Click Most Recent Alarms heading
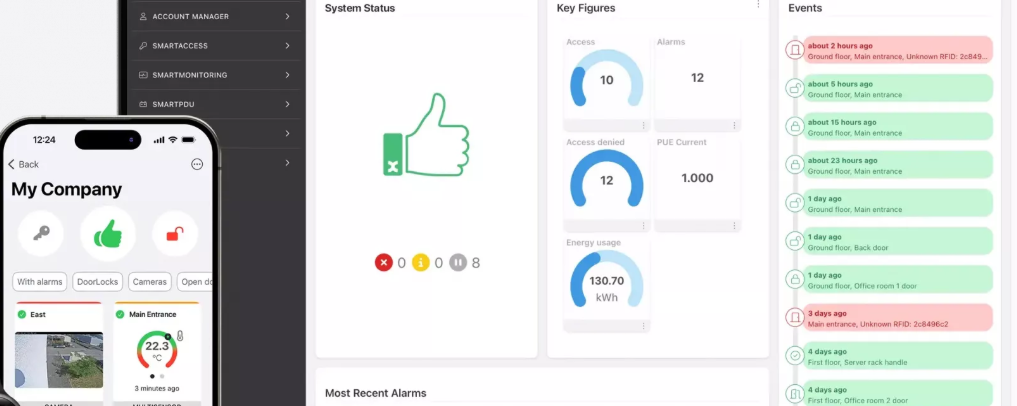1017x406 pixels. click(x=376, y=393)
